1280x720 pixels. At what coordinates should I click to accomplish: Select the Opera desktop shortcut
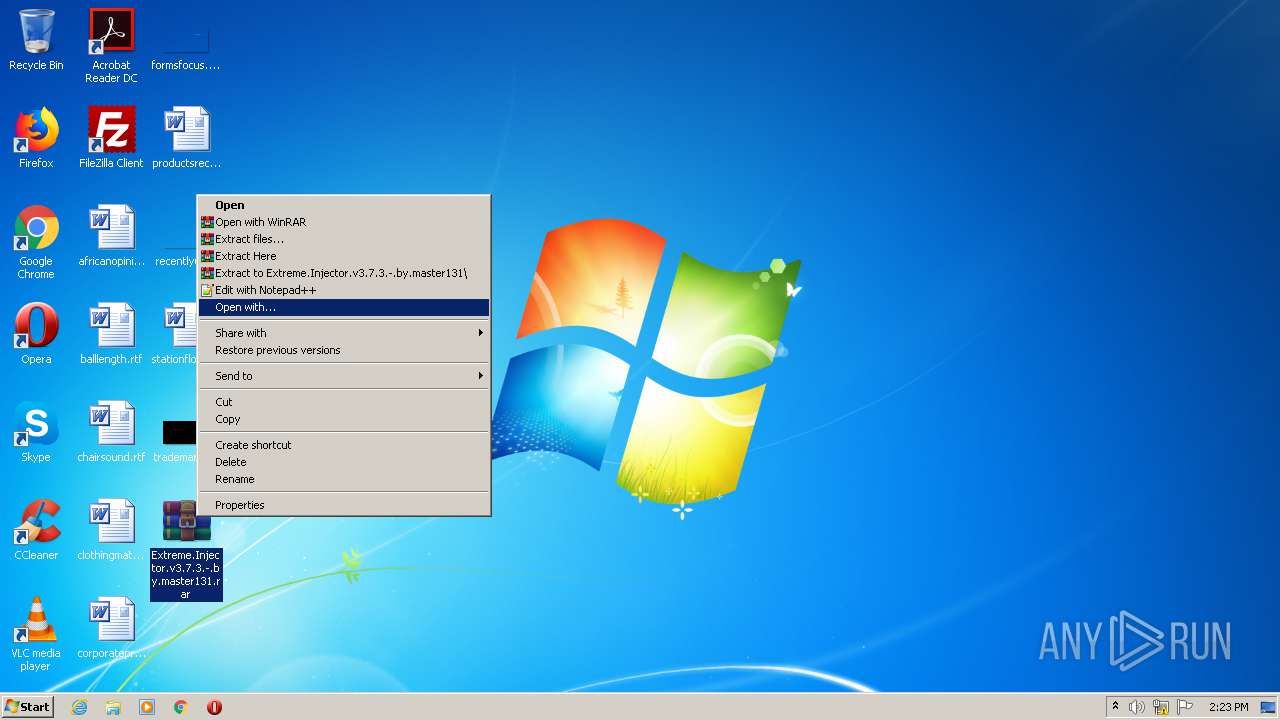pyautogui.click(x=36, y=334)
